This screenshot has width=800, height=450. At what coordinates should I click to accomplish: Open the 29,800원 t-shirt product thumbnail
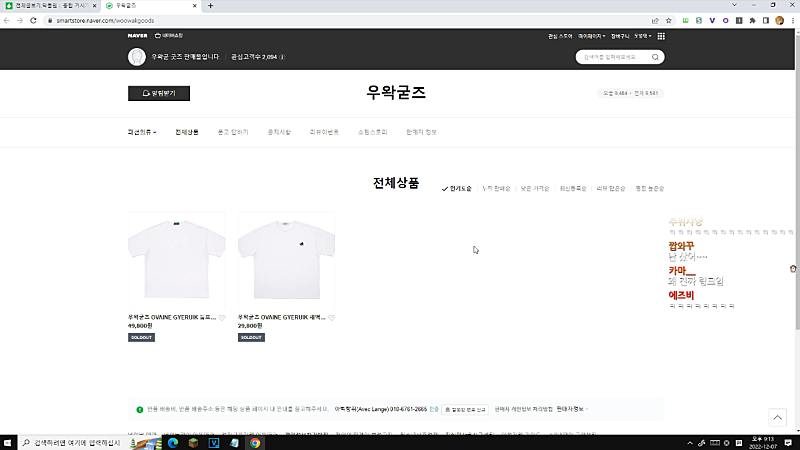click(286, 260)
